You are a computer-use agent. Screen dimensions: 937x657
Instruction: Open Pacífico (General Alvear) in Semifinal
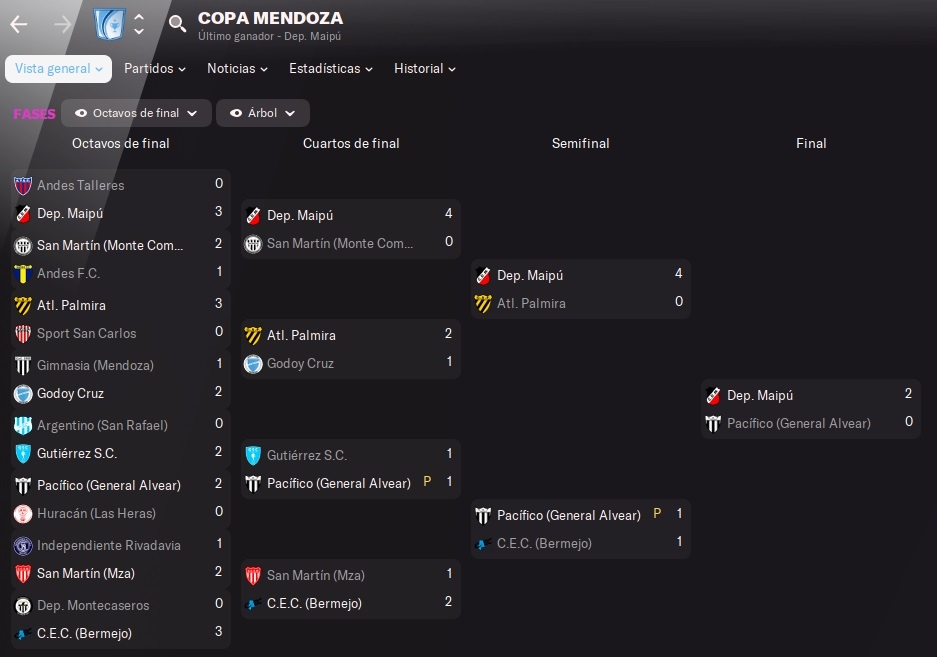568,515
